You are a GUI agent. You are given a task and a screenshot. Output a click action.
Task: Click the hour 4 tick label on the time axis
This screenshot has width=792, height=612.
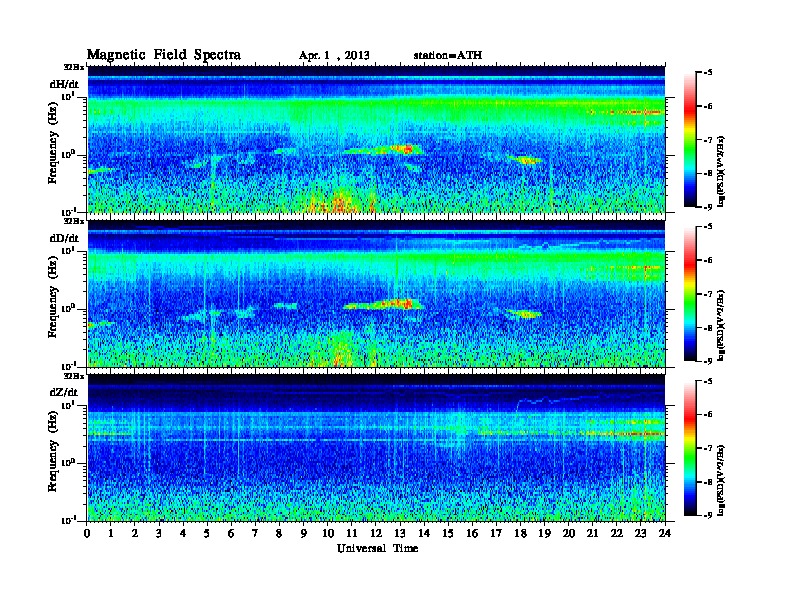click(183, 533)
